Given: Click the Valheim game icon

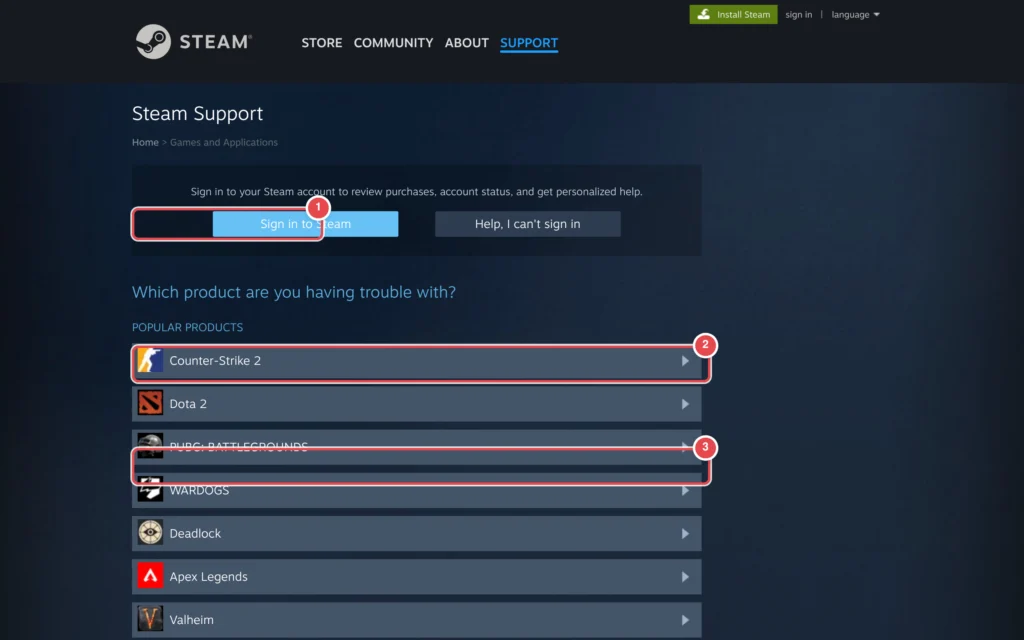Looking at the screenshot, I should click(x=150, y=619).
